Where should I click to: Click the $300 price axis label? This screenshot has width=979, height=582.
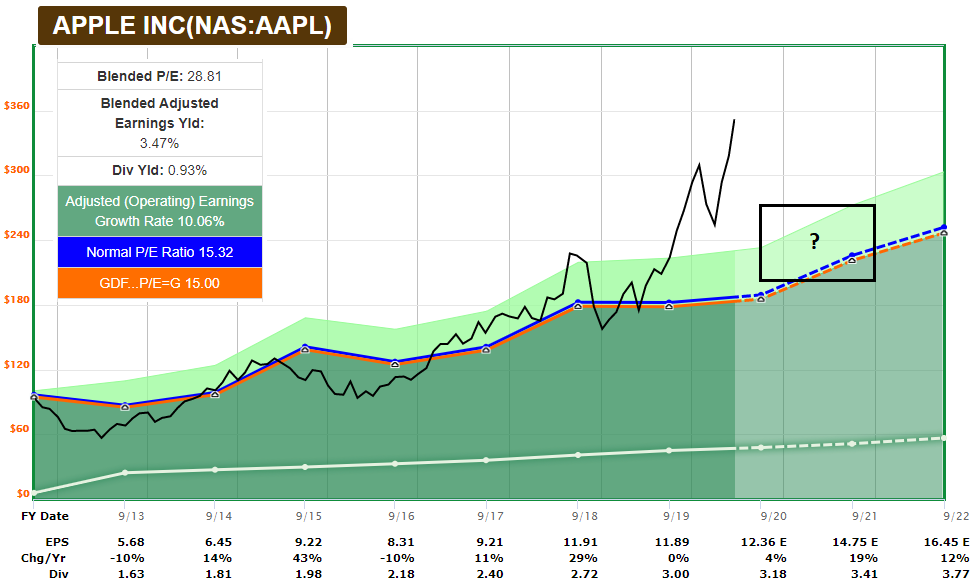(x=17, y=170)
